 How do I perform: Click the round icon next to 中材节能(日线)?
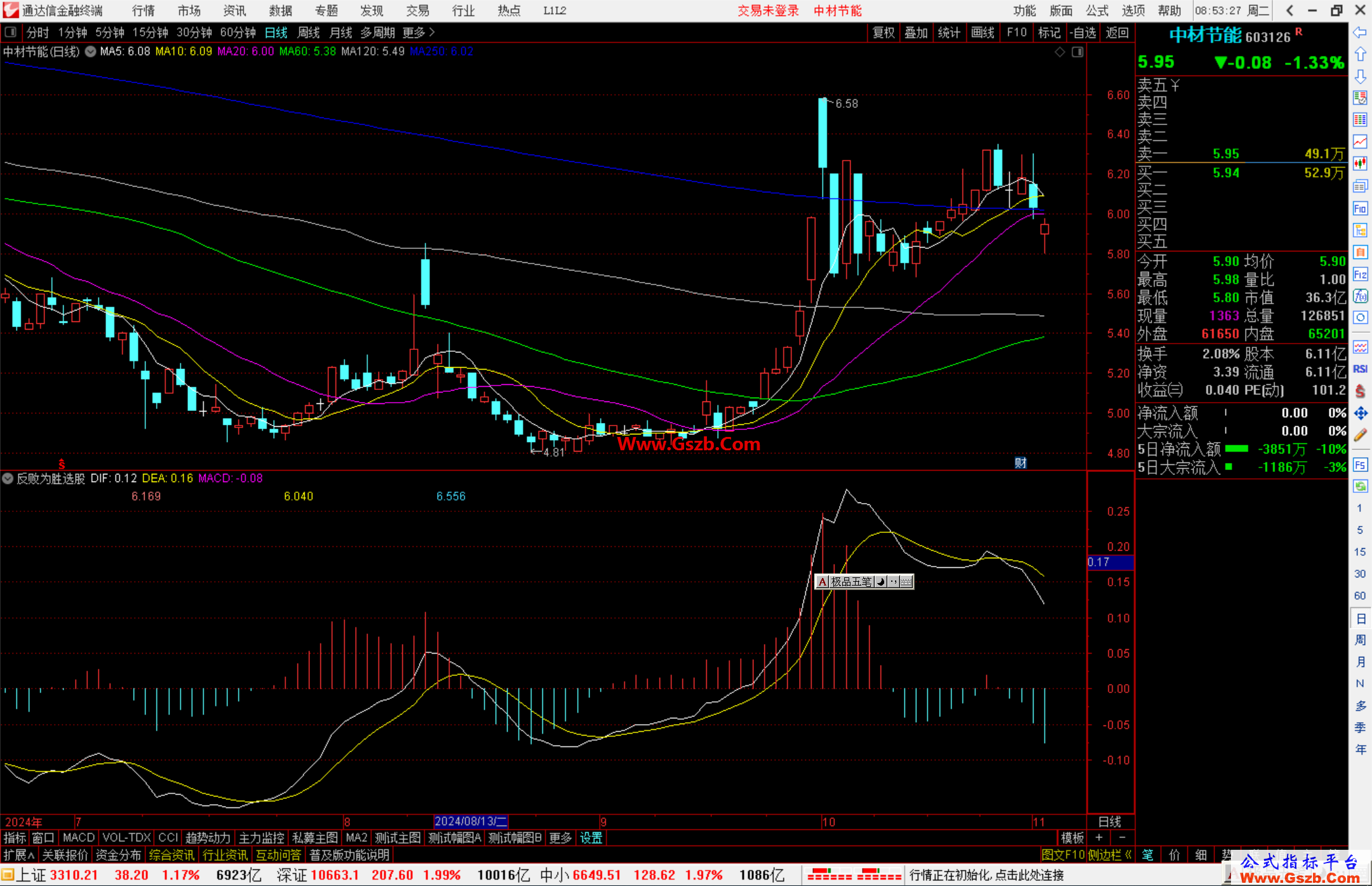[x=90, y=51]
